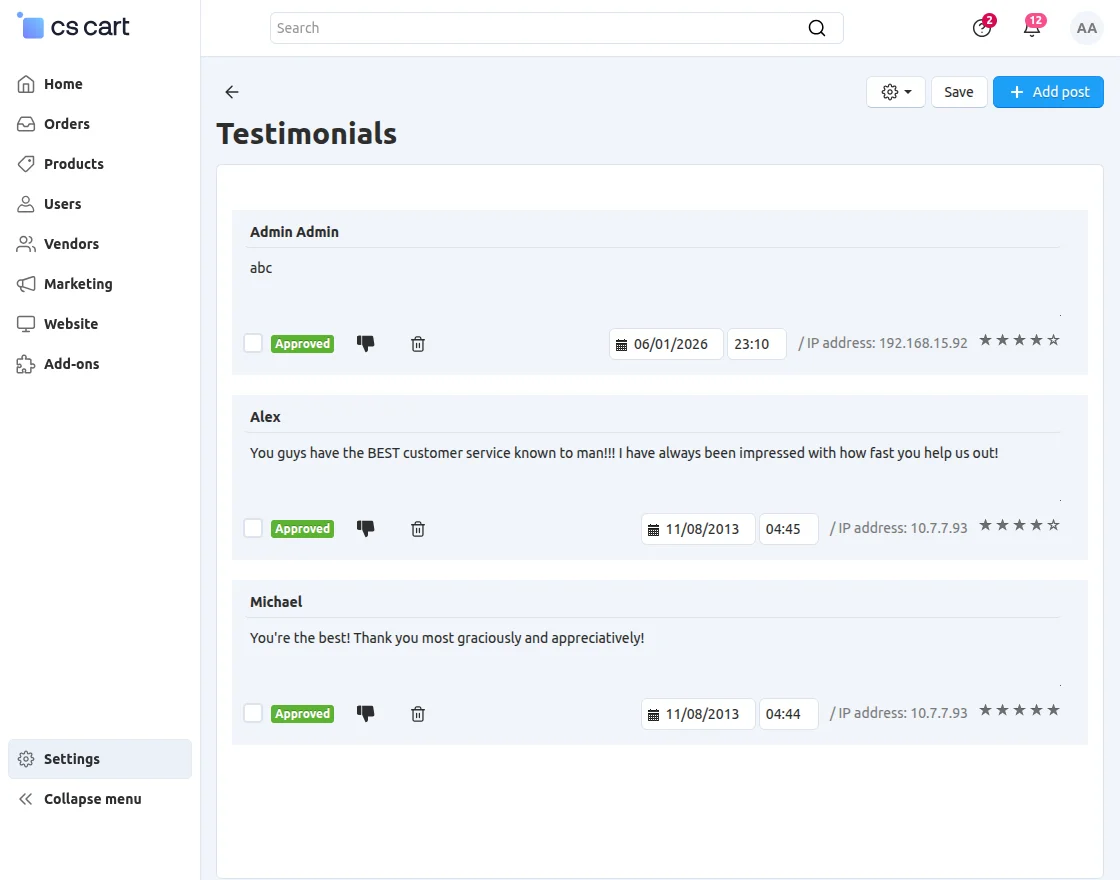This screenshot has height=880, width=1120.
Task: Open the Products section
Action: click(x=74, y=164)
